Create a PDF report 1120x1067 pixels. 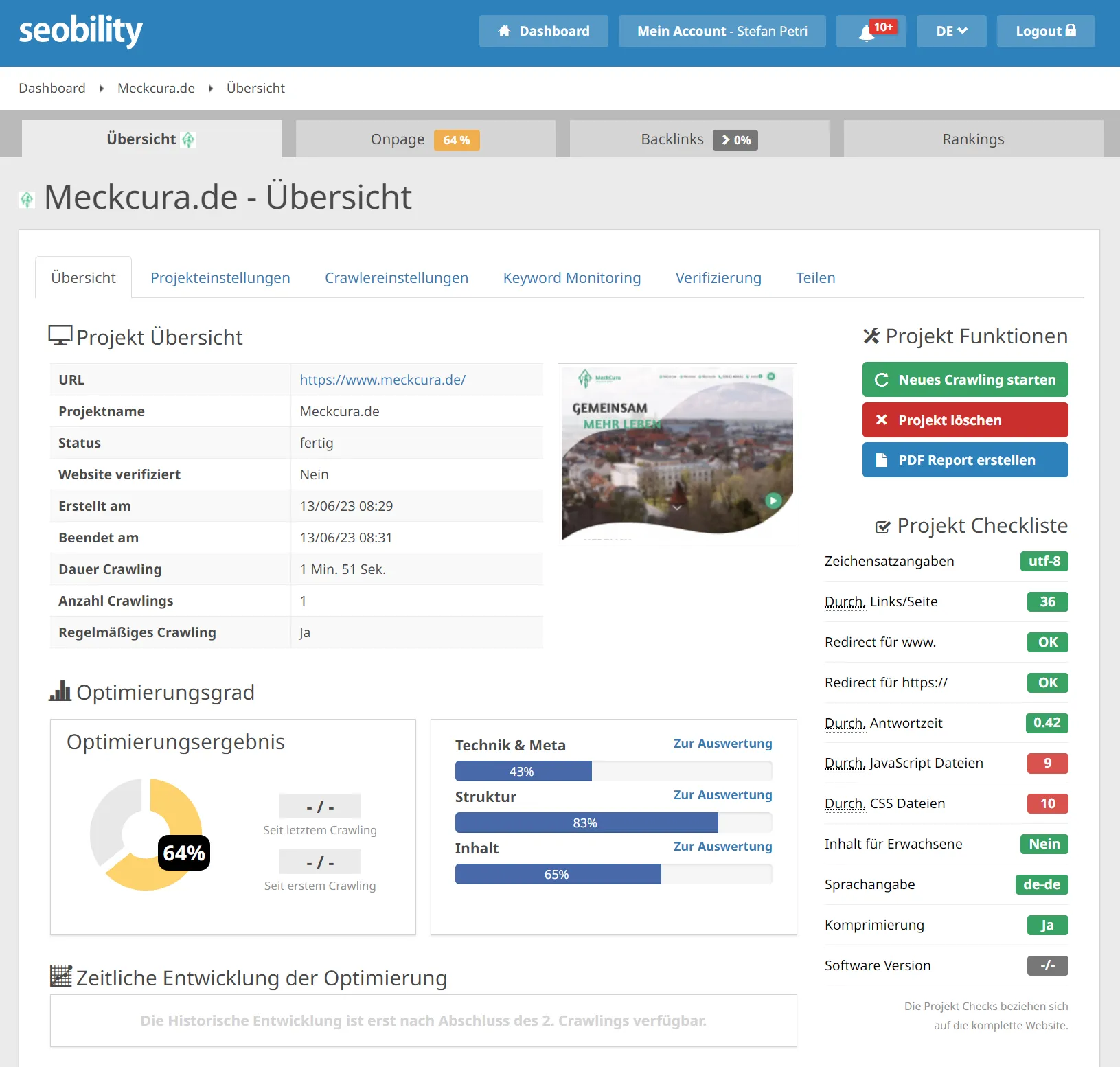click(x=965, y=460)
